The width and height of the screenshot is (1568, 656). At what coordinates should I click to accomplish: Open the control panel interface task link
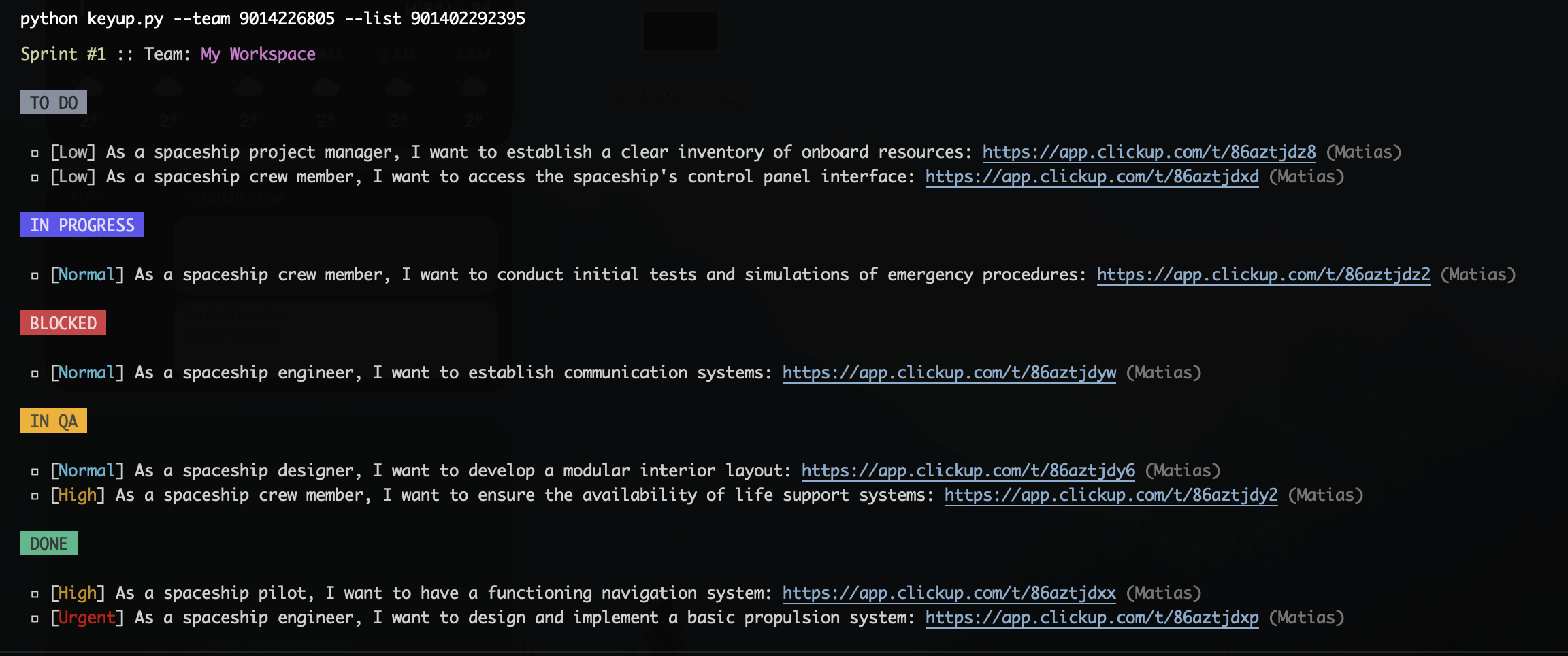coord(1092,177)
